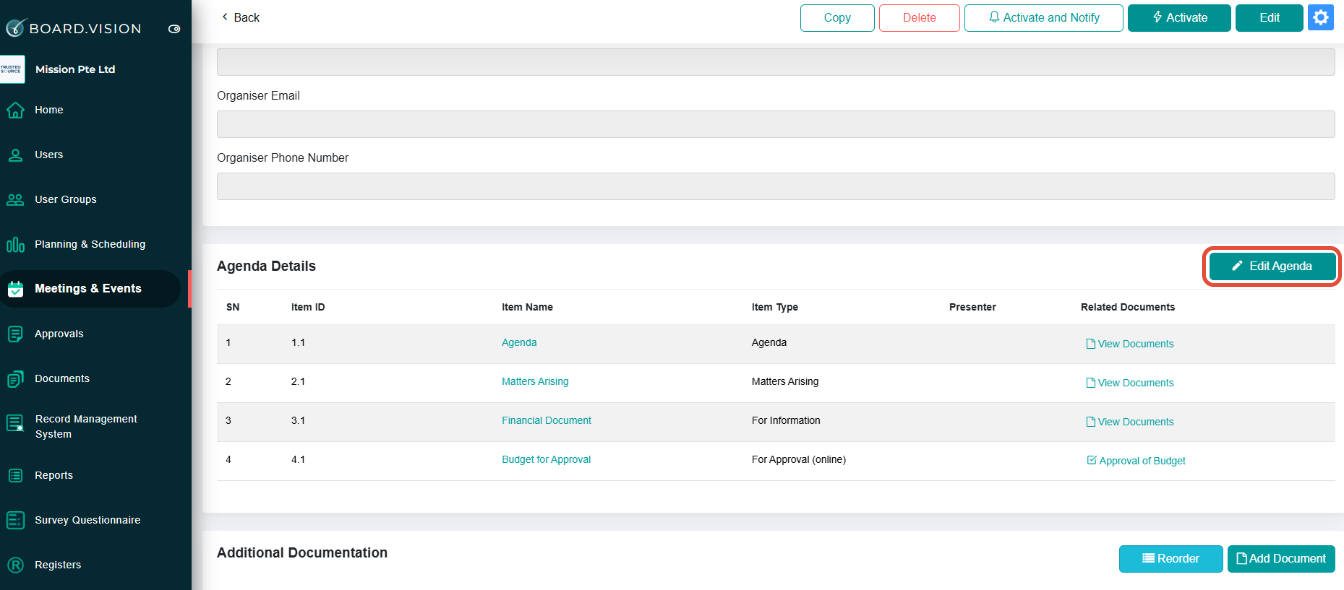The height and width of the screenshot is (590, 1344).
Task: Click Item ID 2.1 cell
Action: pyautogui.click(x=298, y=382)
